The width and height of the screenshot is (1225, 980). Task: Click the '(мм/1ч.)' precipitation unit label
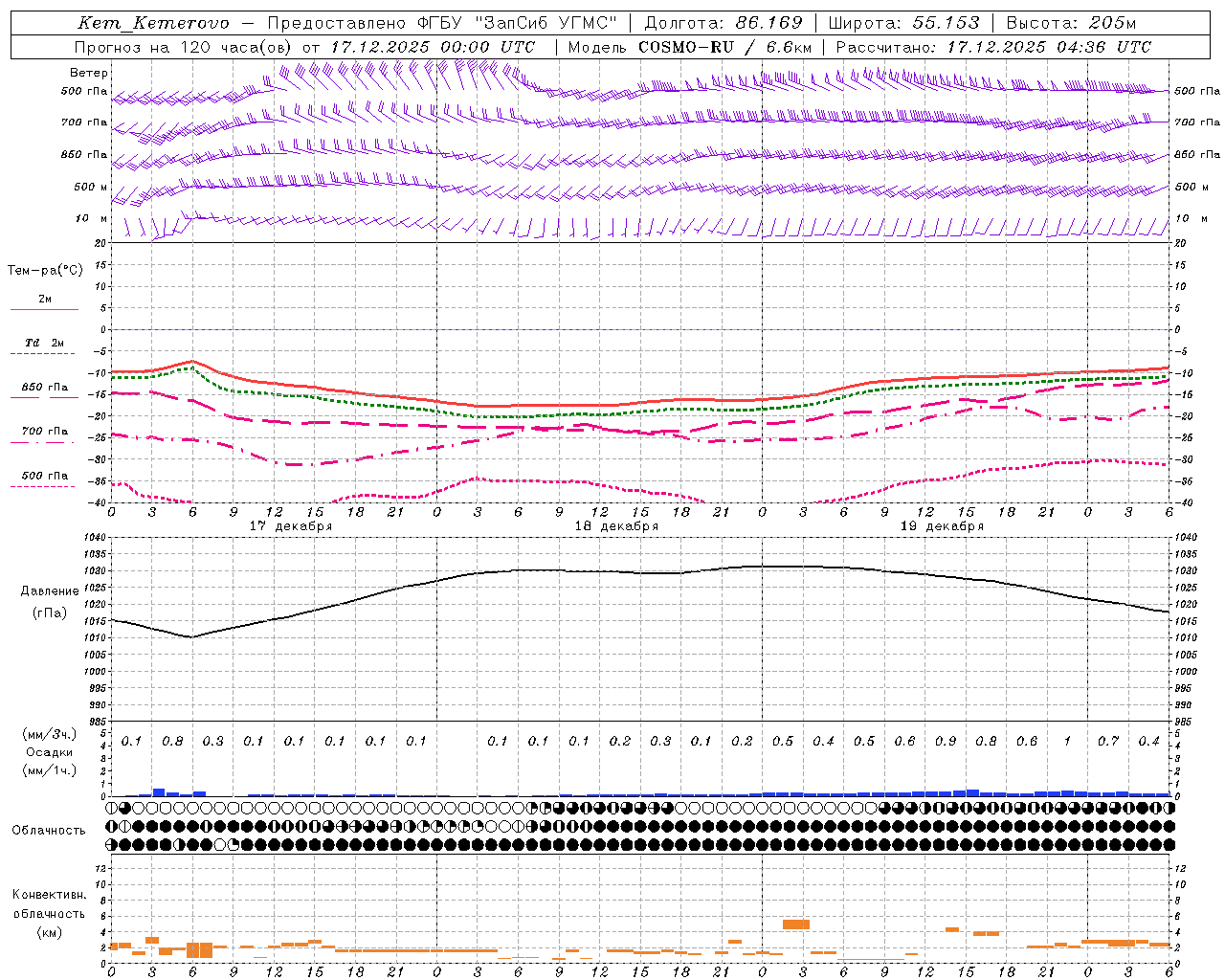coord(50,770)
